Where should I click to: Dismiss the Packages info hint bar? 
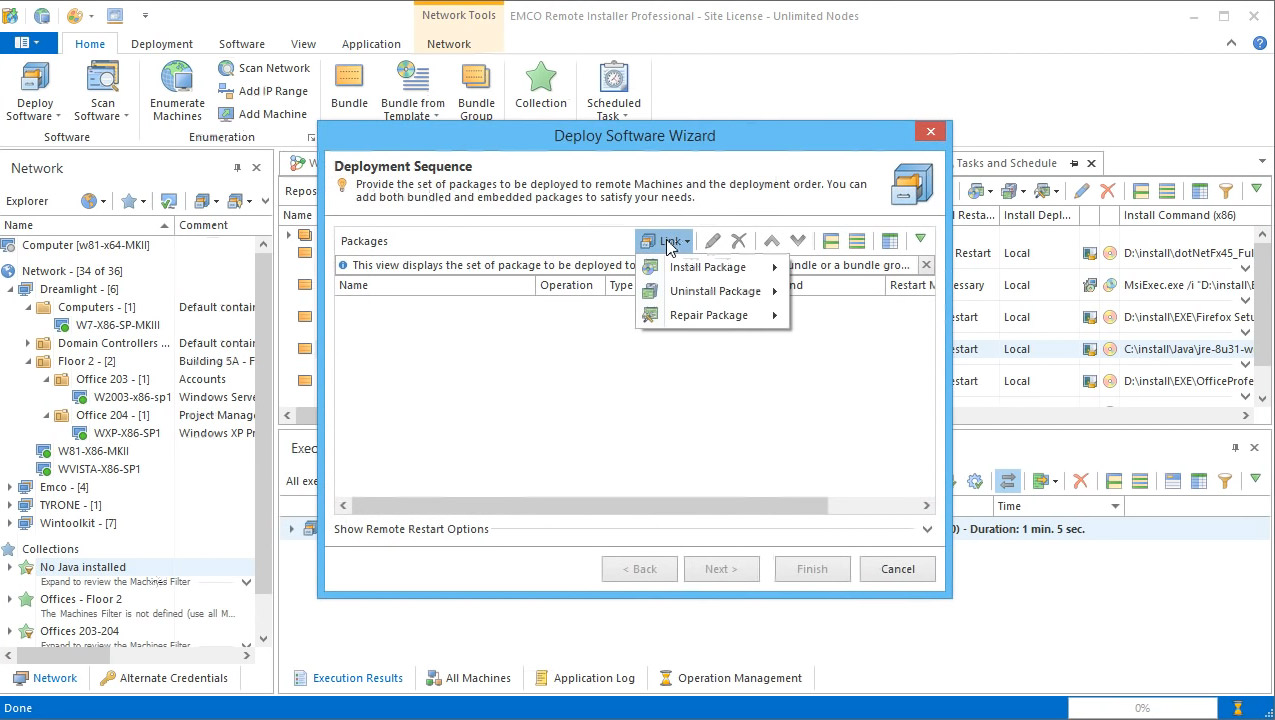click(926, 265)
